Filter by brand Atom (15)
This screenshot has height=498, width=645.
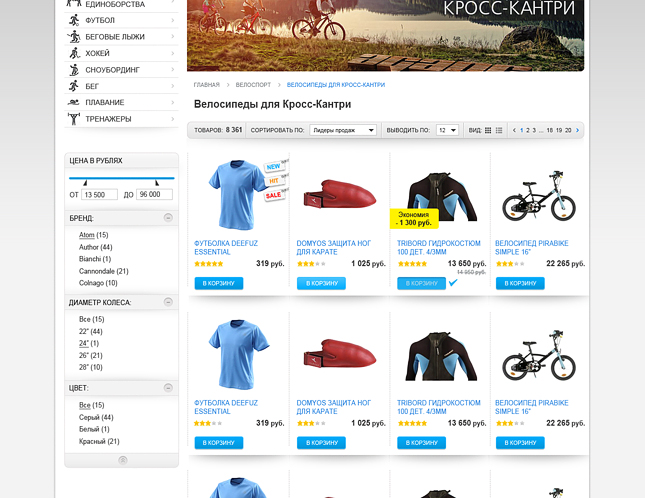(93, 235)
